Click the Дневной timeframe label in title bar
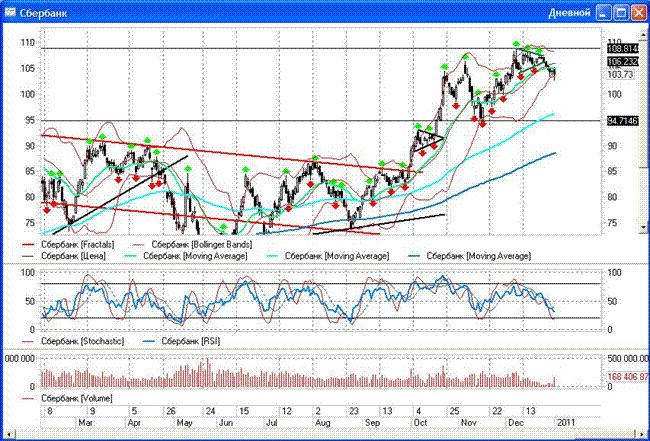 [569, 13]
